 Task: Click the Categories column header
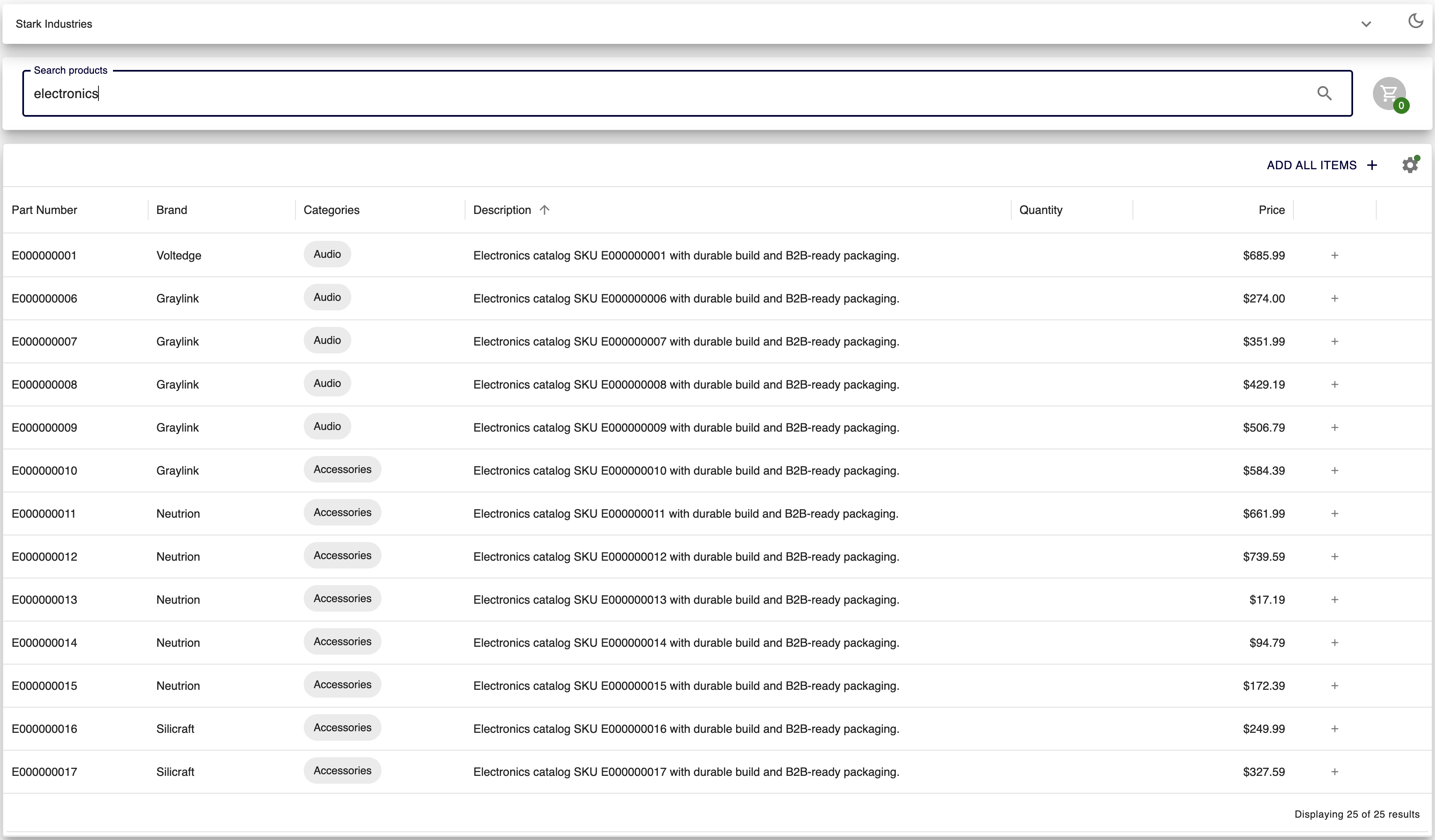click(331, 210)
